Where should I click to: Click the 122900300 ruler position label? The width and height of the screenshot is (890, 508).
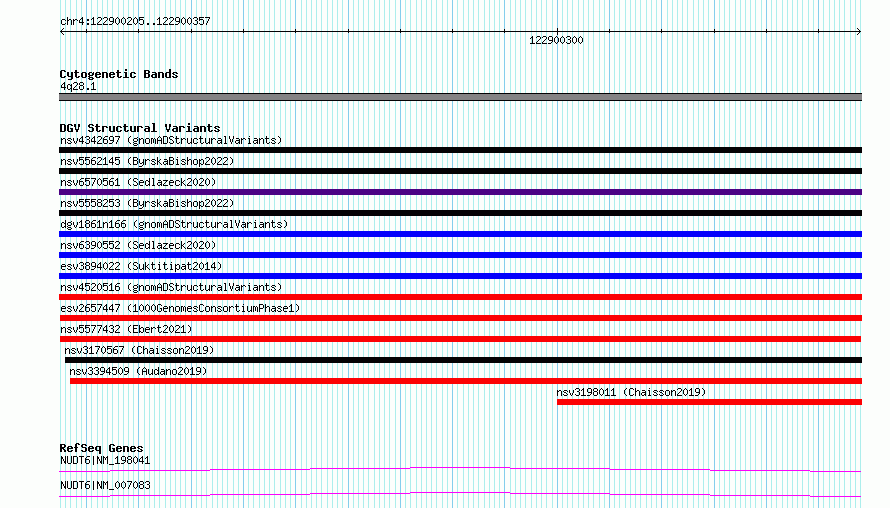coord(556,40)
